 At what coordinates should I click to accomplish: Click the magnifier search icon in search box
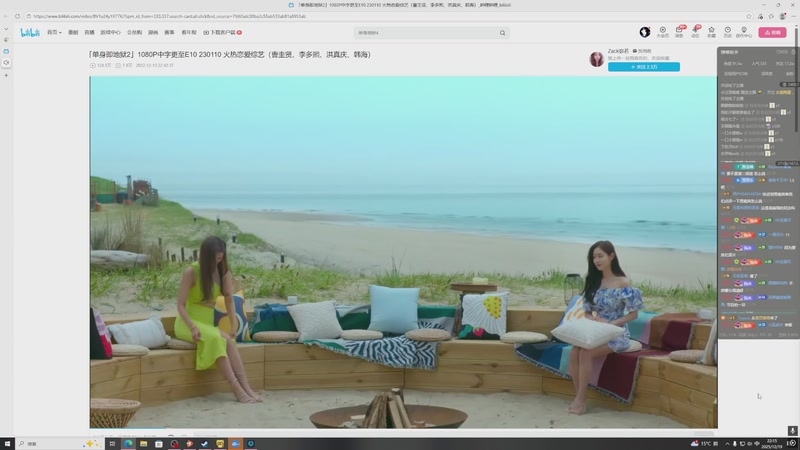tap(503, 33)
